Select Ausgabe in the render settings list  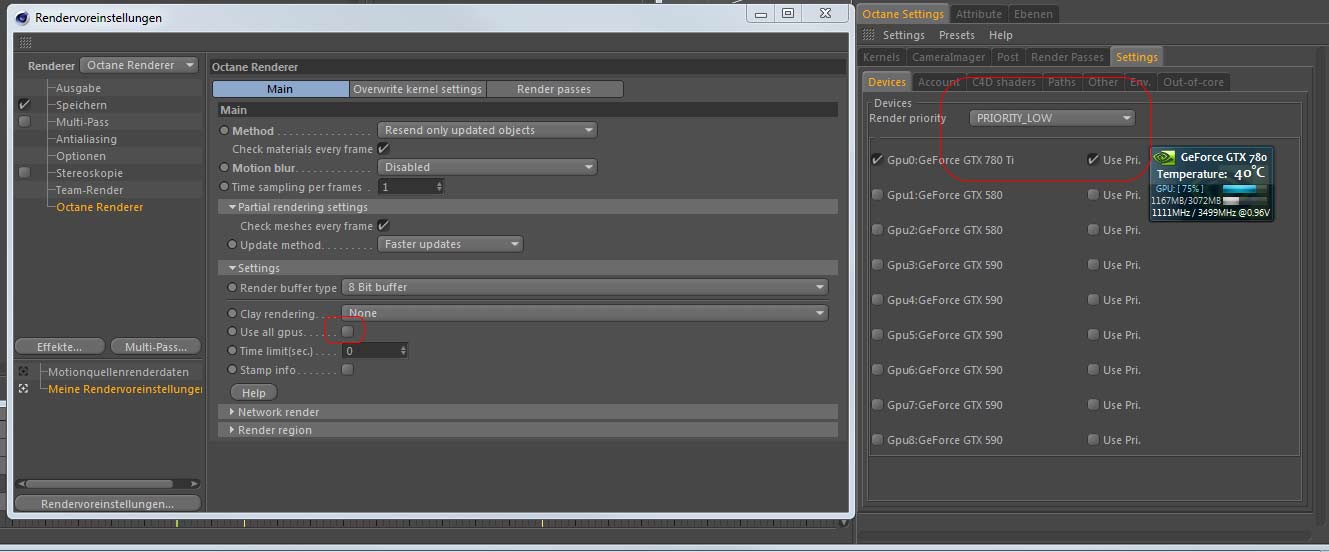(x=78, y=88)
